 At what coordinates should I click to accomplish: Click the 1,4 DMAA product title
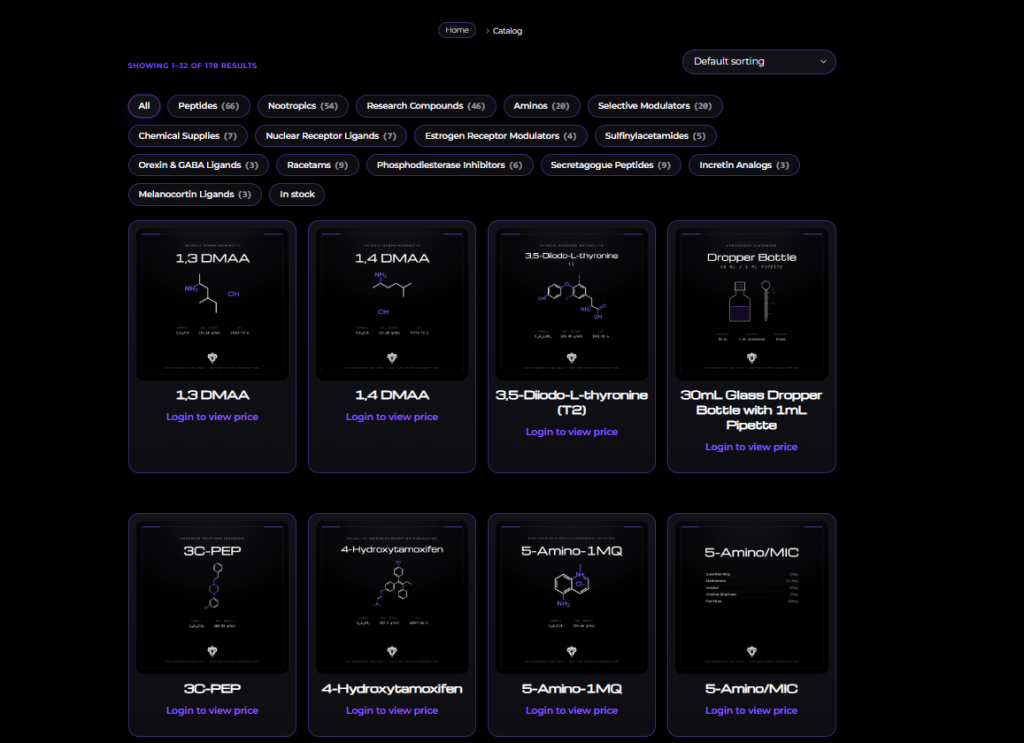[392, 395]
